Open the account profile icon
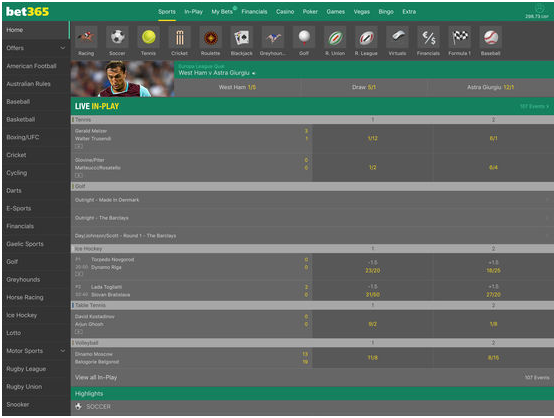 coord(539,8)
